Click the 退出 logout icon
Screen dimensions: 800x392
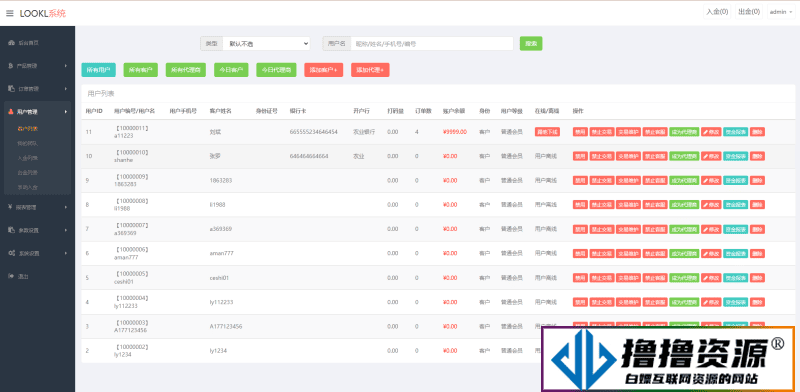click(x=11, y=276)
